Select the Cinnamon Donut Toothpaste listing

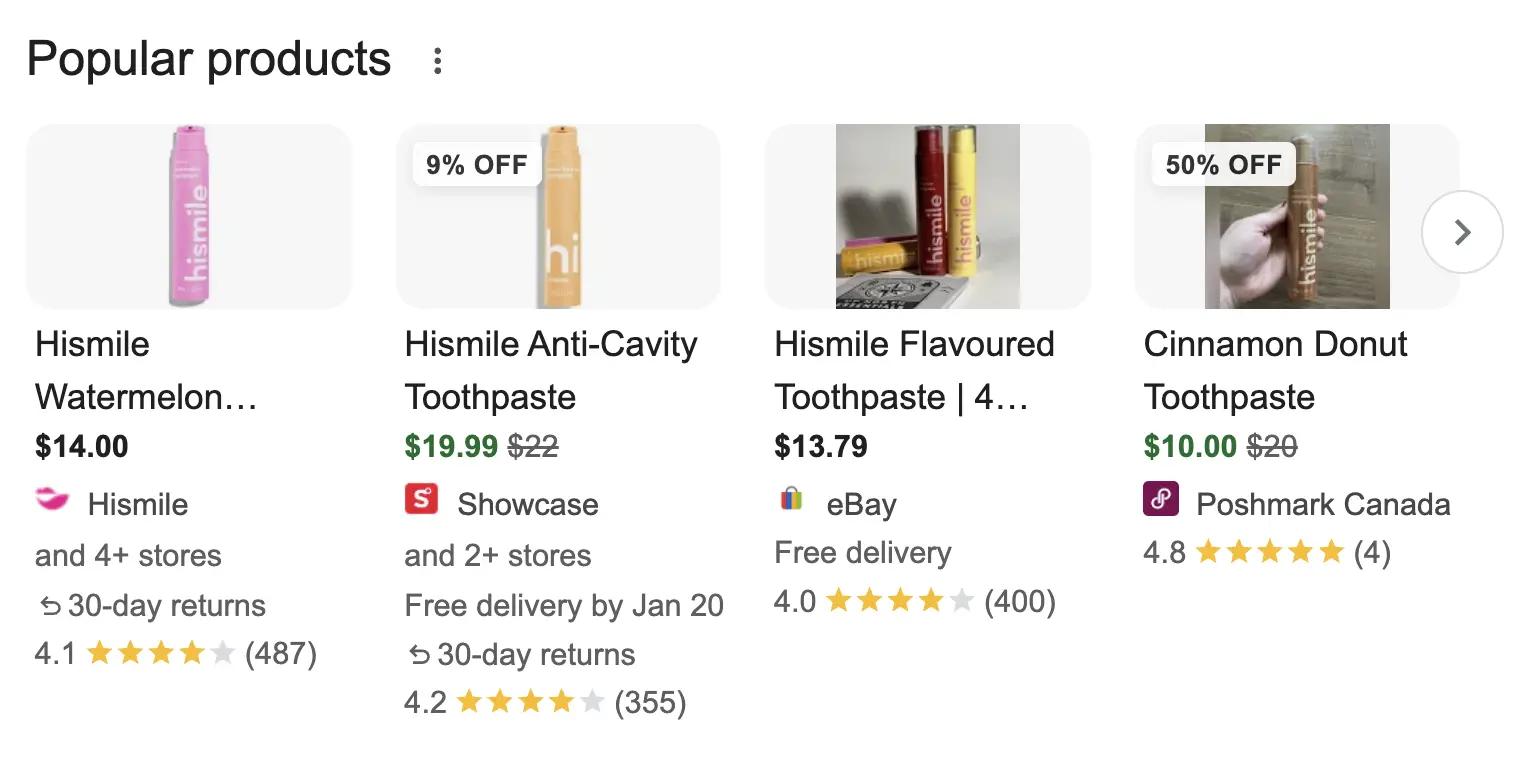[x=1276, y=370]
